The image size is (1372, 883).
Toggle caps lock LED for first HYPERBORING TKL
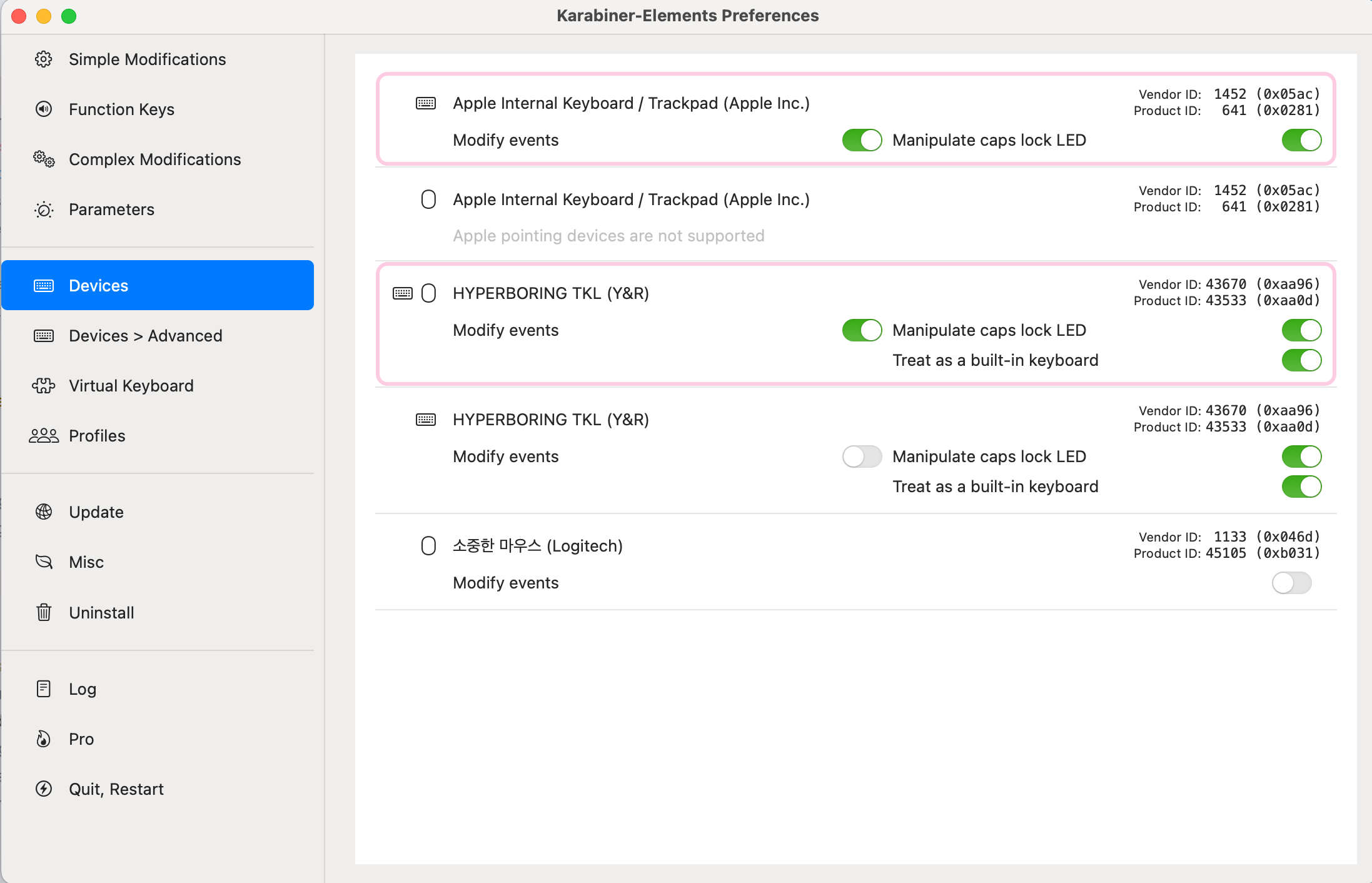[x=1301, y=330]
